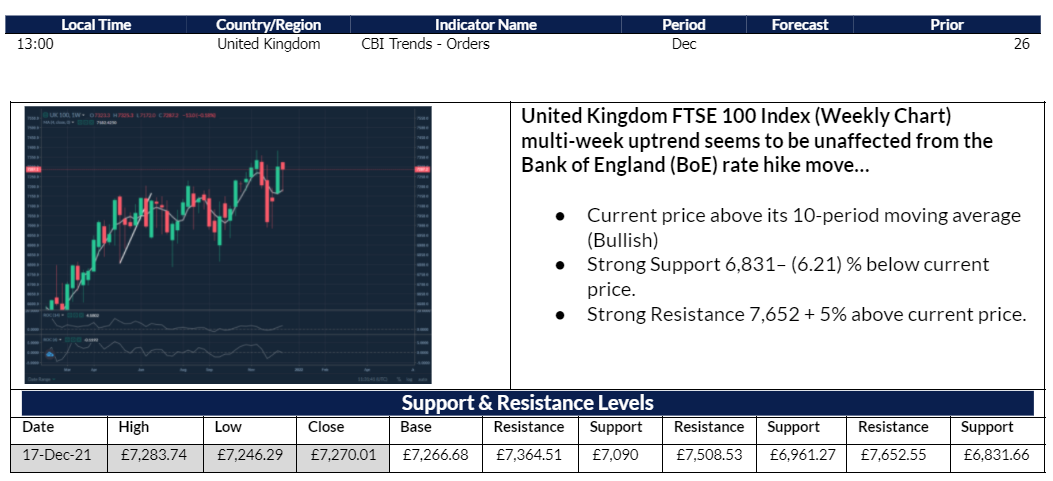The width and height of the screenshot is (1053, 481).
Task: Click the Resistance header above £7,364.51
Action: [x=529, y=427]
